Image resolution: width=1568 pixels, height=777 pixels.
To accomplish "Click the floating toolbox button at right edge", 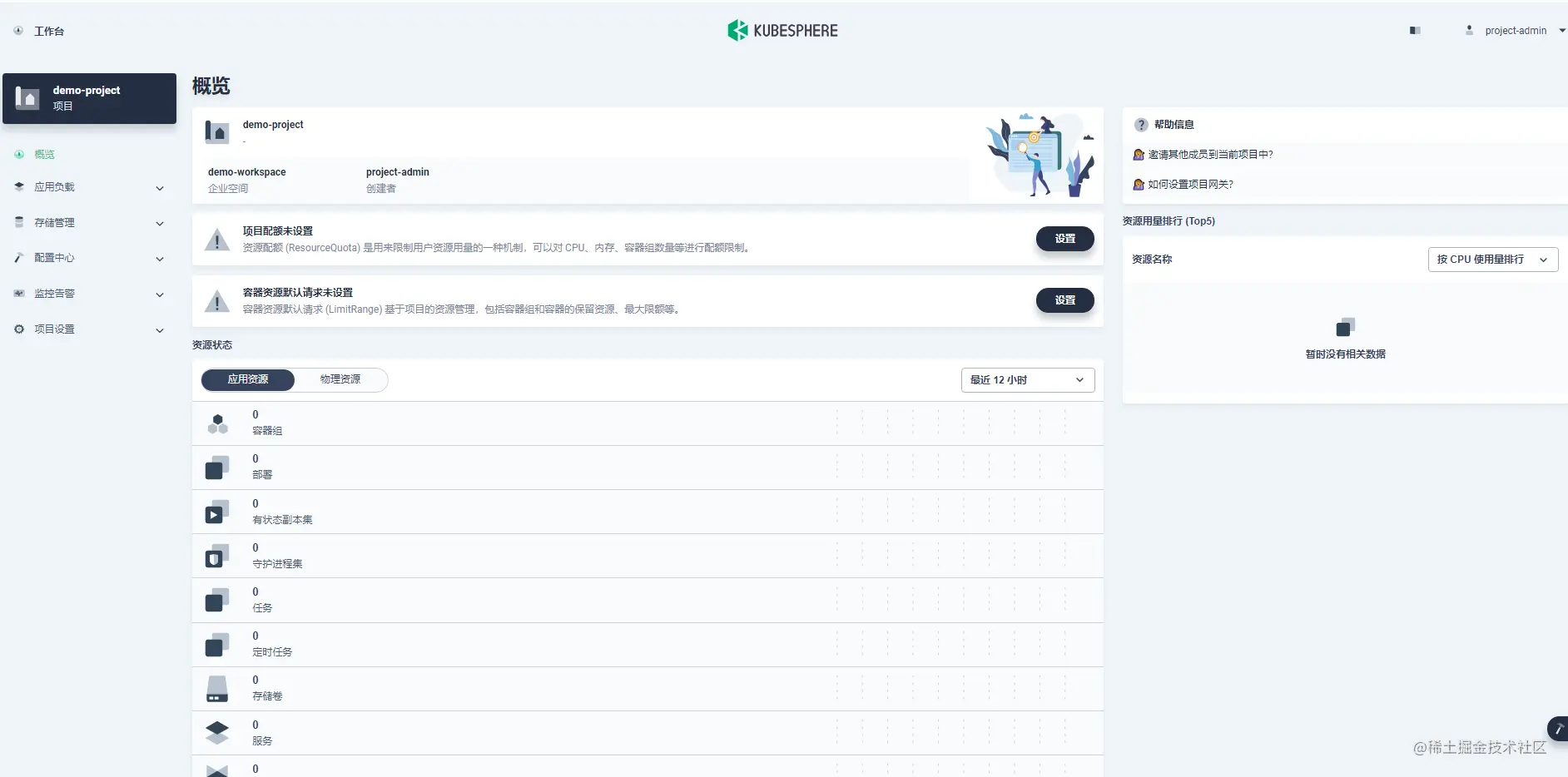I will [x=1558, y=729].
